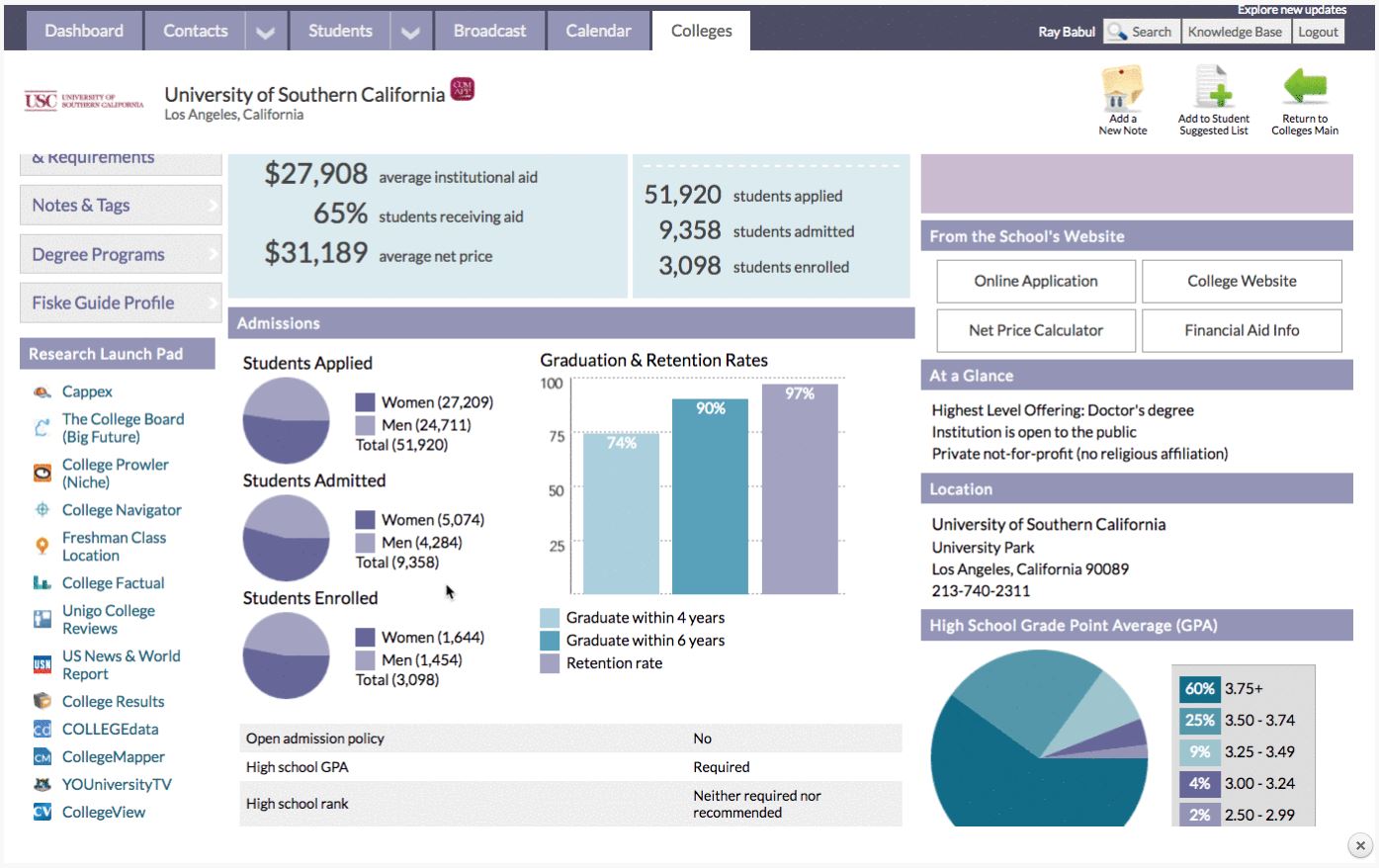Click the US News & World Report icon

pos(42,664)
